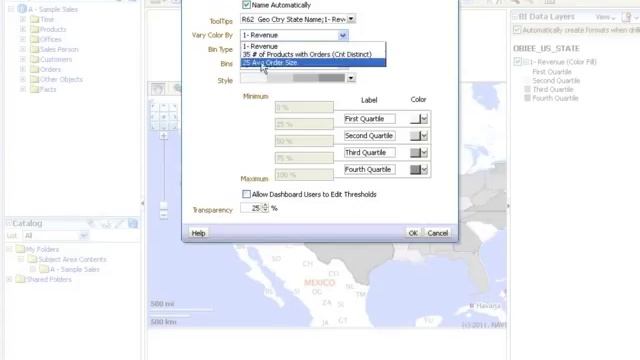Click the Products folder icon
The image size is (640, 360).
click(x=35, y=29)
